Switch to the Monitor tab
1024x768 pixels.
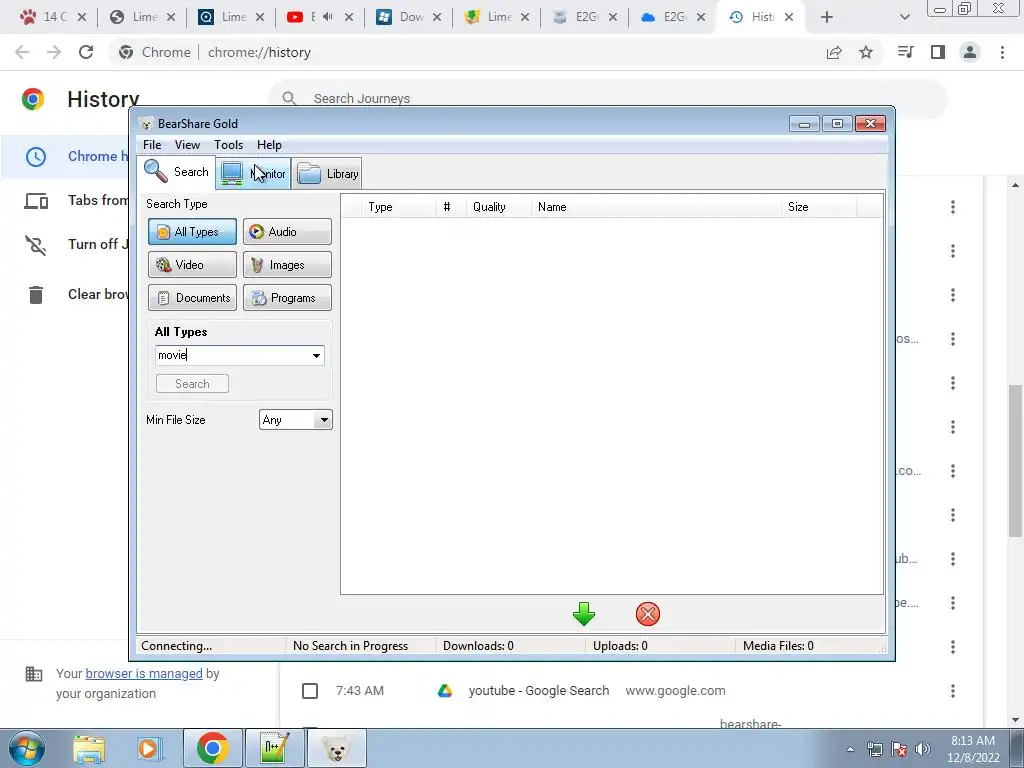253,174
